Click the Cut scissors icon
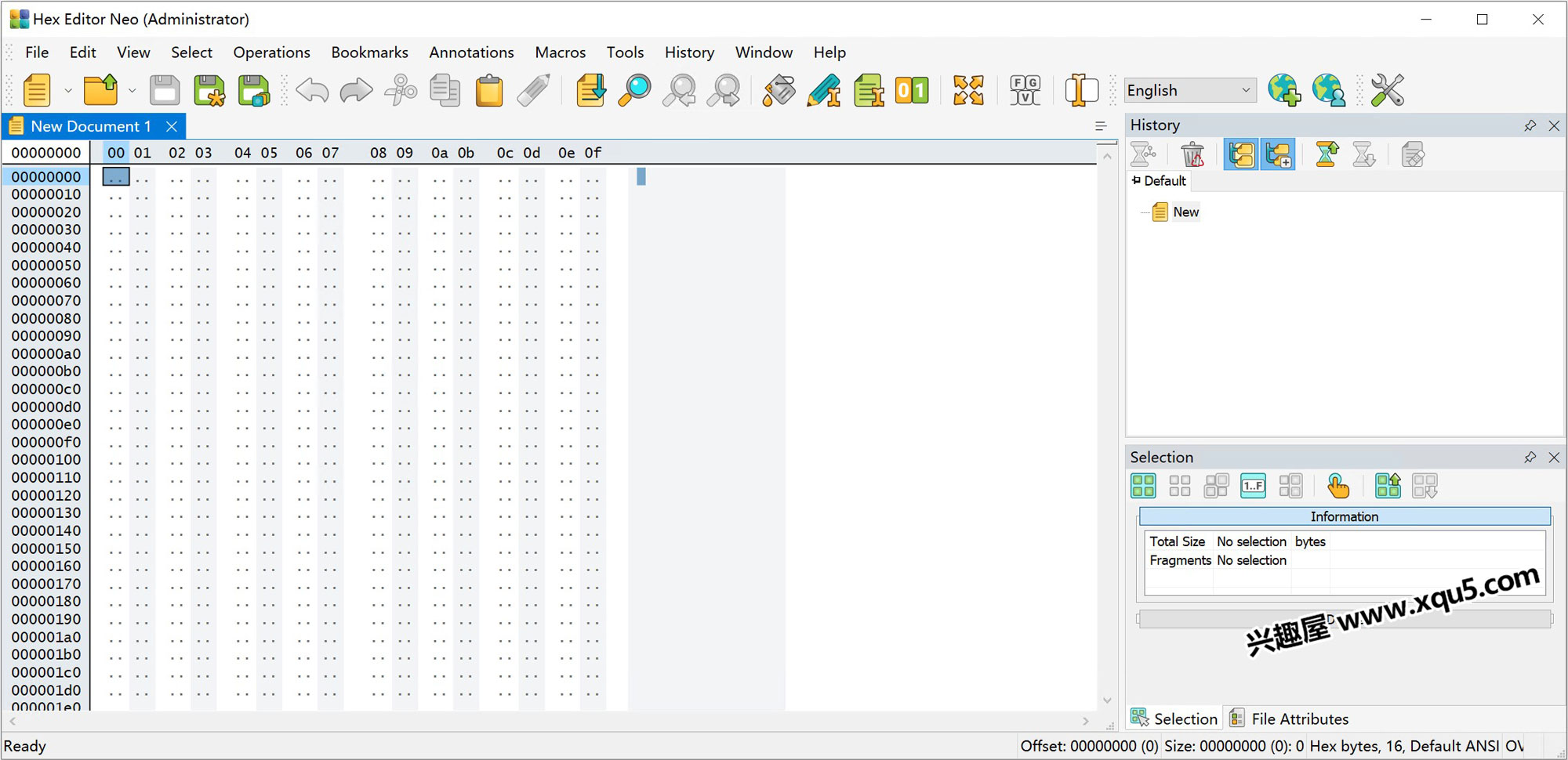This screenshot has width=1568, height=760. tap(401, 90)
